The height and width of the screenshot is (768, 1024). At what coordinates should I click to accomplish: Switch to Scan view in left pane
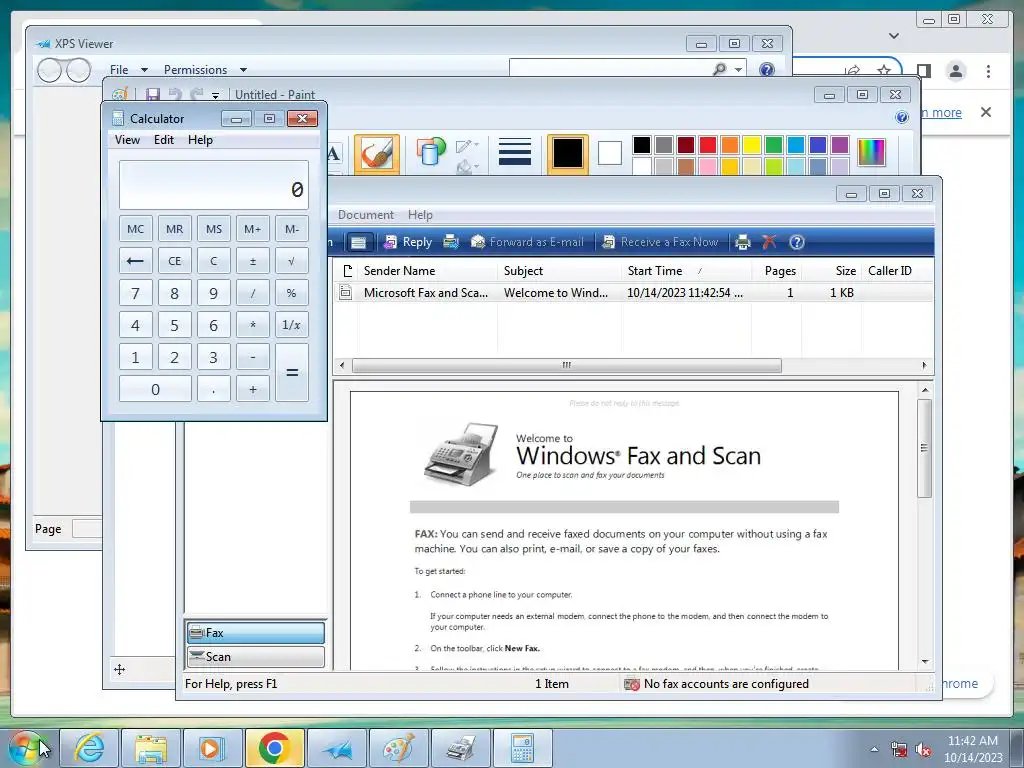coord(255,657)
